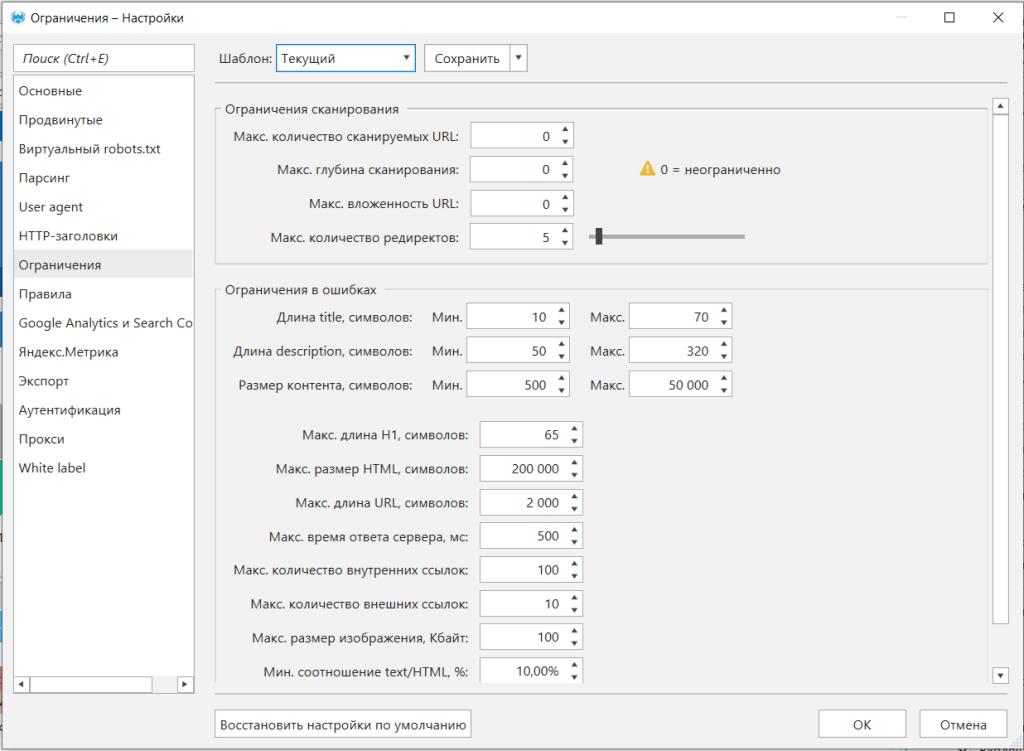Select HTTP-заголовки in sidebar
The height and width of the screenshot is (751, 1024).
103,236
